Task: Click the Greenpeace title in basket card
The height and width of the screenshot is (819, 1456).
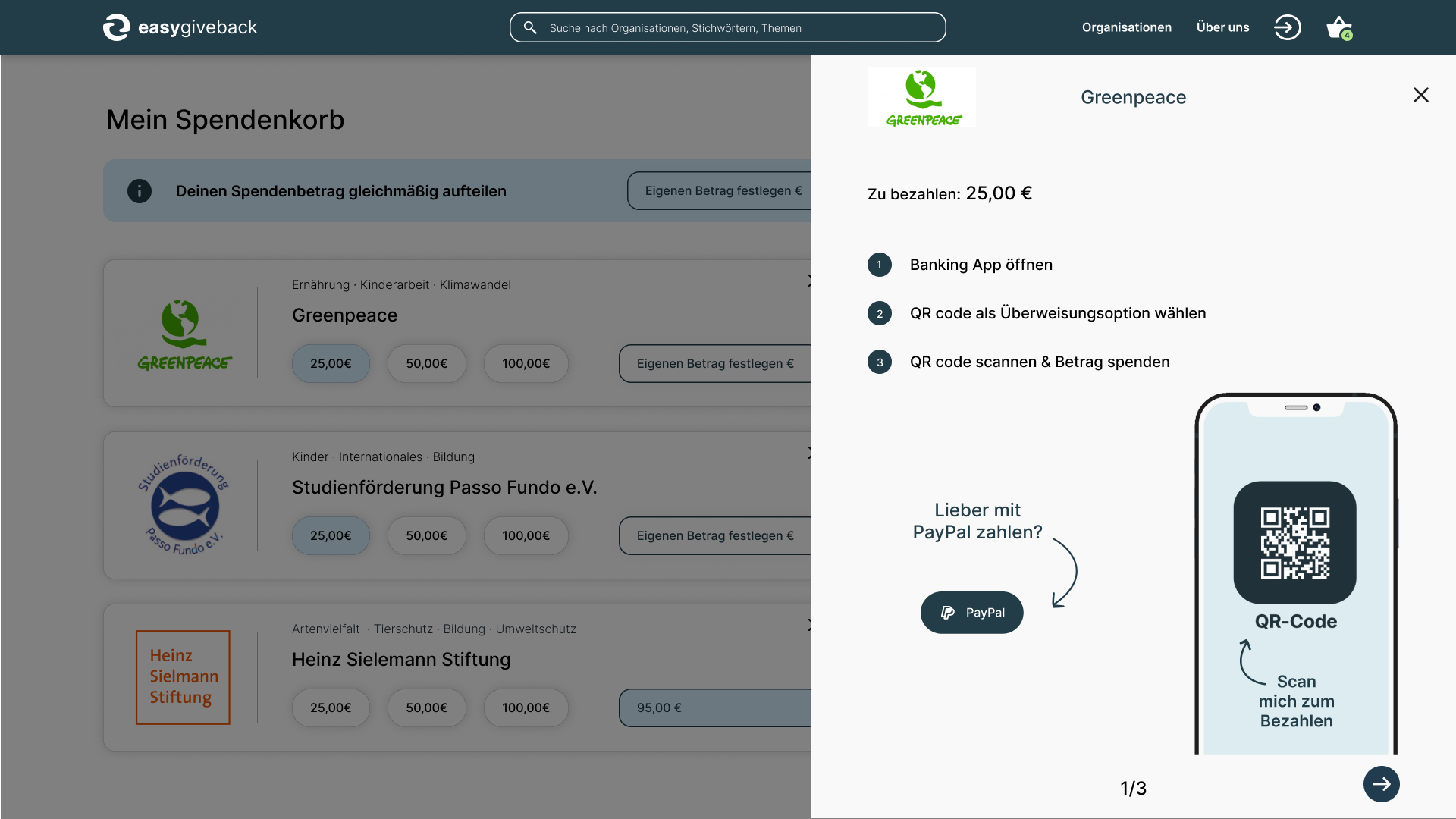Action: tap(344, 315)
